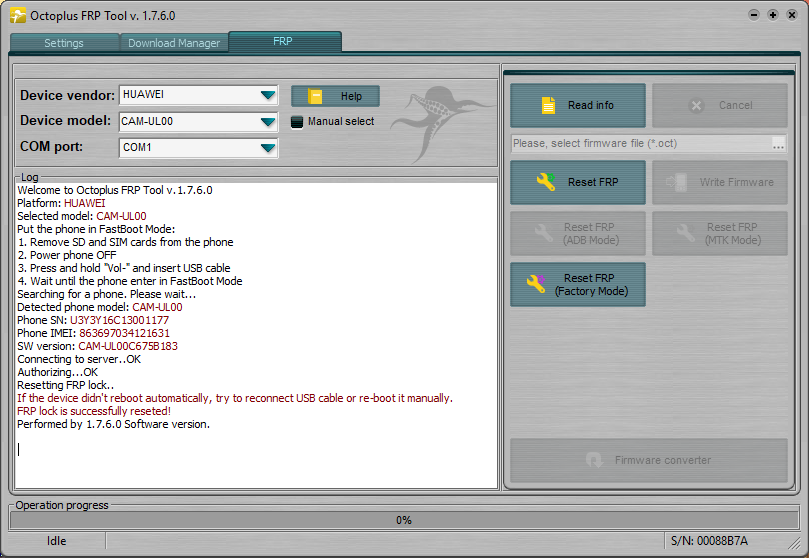Click the red reboot manually warning line
Screen dimensions: 809x558
(x=235, y=398)
